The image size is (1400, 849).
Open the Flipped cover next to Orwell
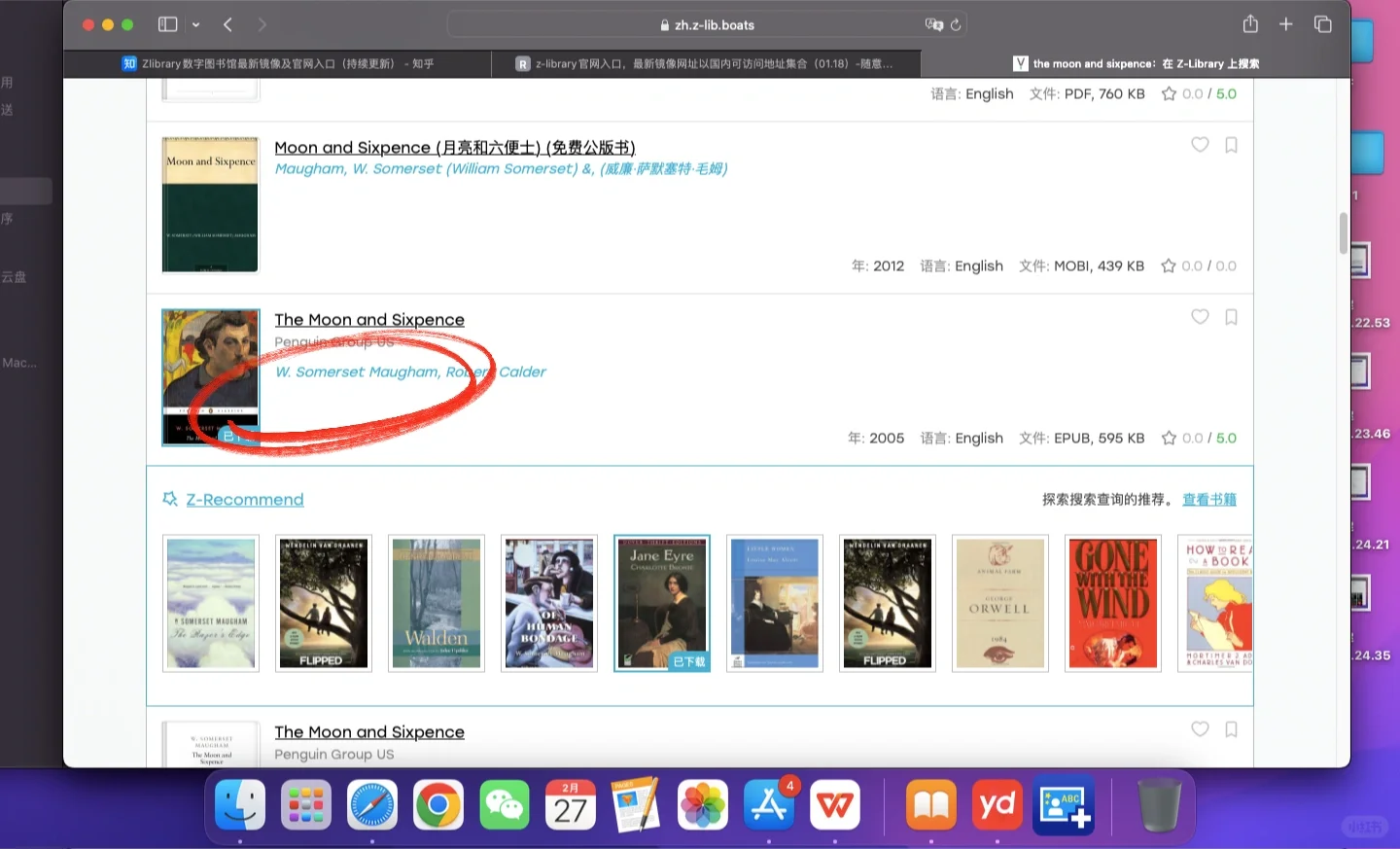888,603
